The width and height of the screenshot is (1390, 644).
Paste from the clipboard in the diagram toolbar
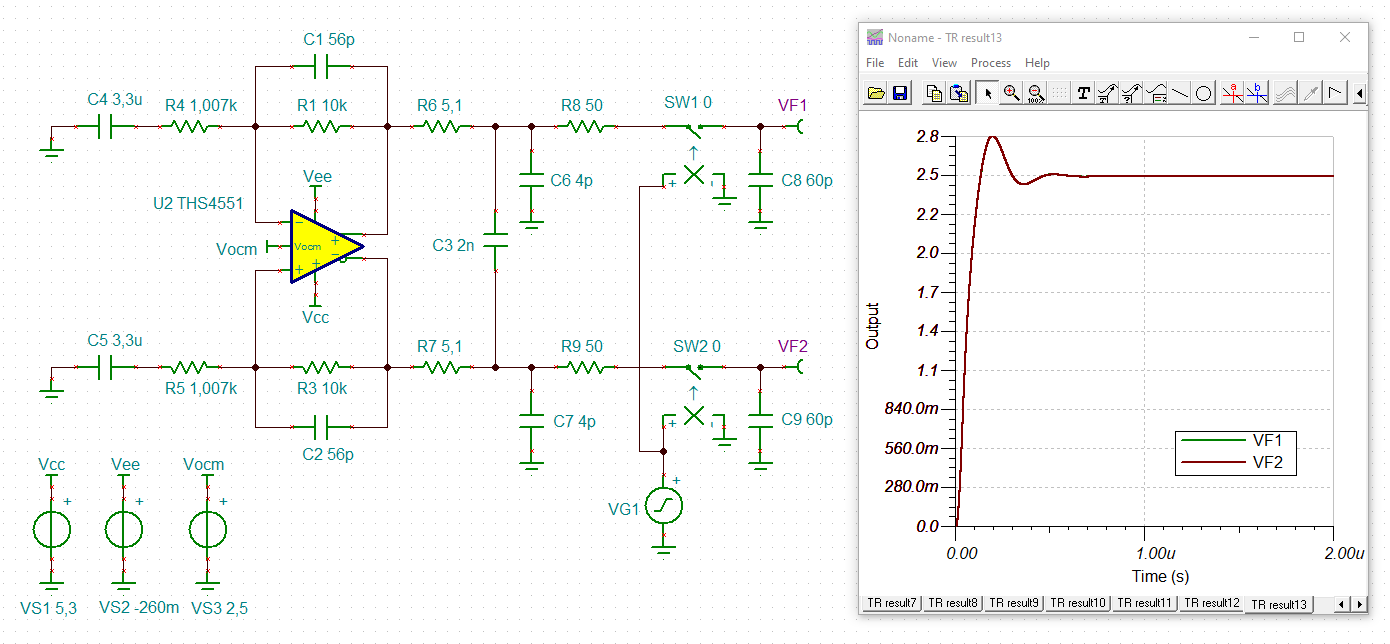click(x=957, y=93)
